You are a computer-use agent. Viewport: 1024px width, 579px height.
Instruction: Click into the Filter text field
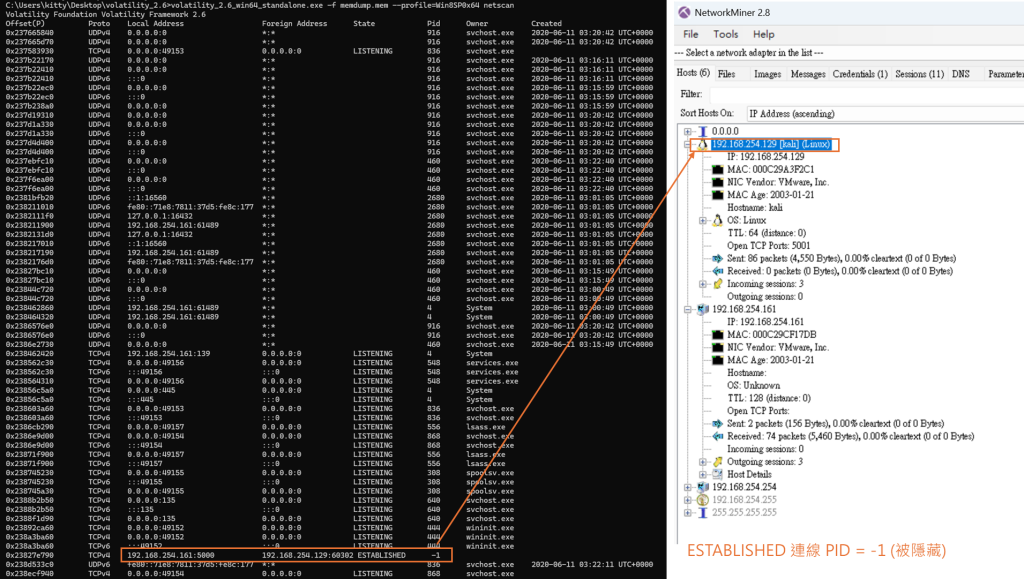(867, 95)
